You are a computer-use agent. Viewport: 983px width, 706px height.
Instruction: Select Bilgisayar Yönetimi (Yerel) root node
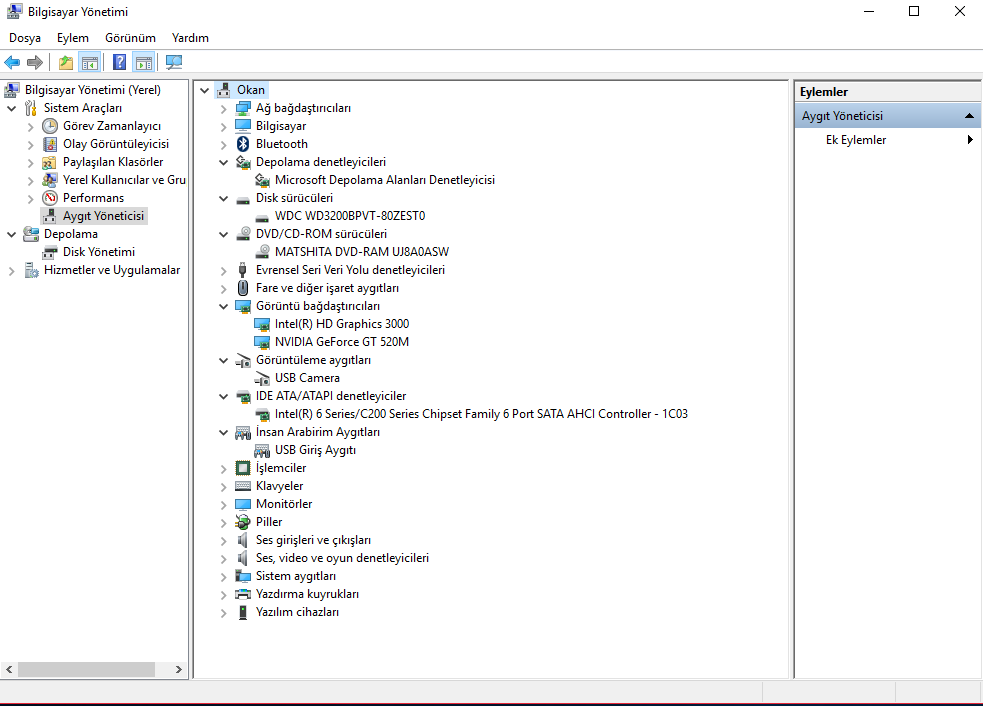coord(93,90)
